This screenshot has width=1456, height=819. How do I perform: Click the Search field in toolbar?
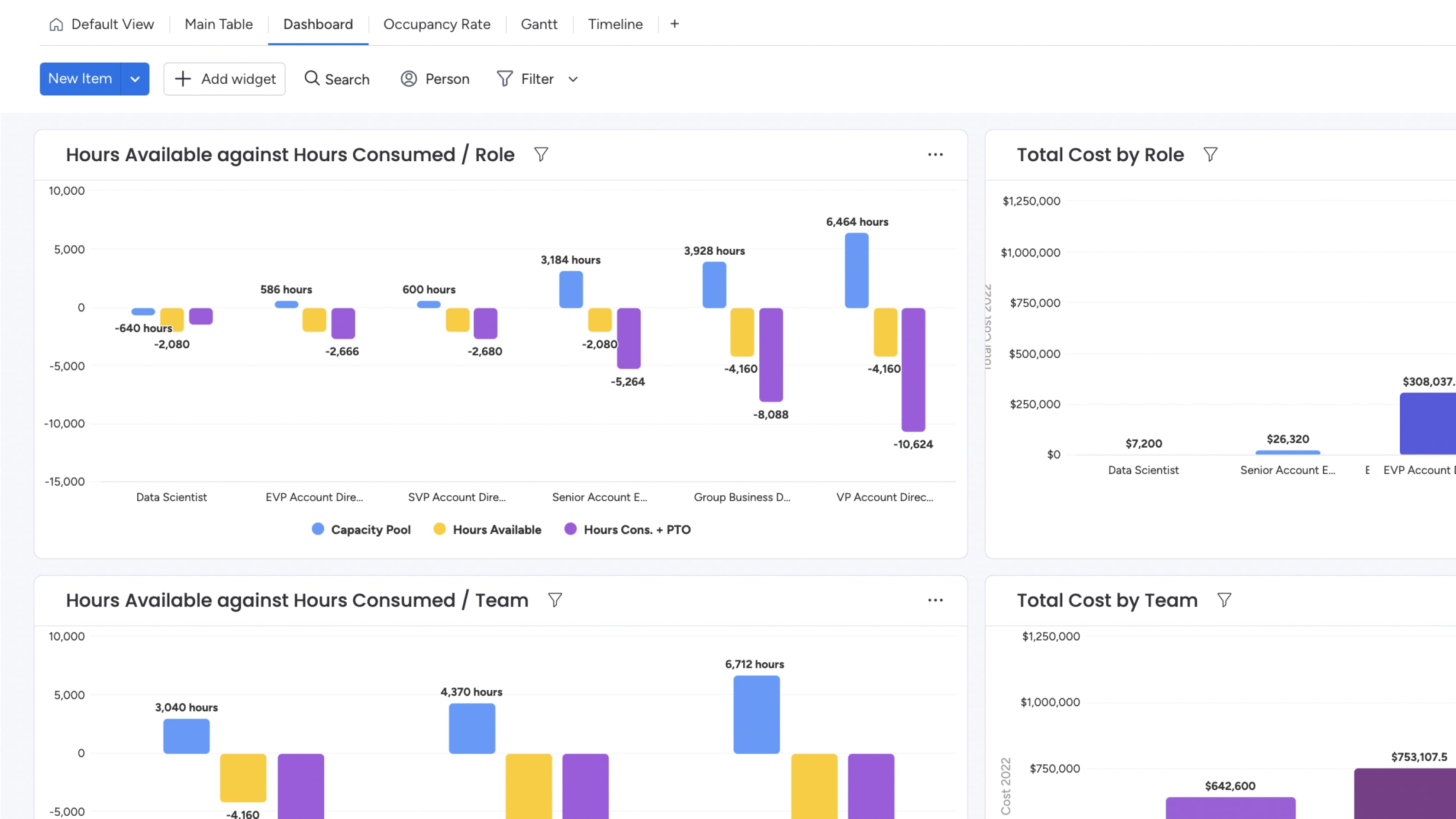pyautogui.click(x=337, y=79)
